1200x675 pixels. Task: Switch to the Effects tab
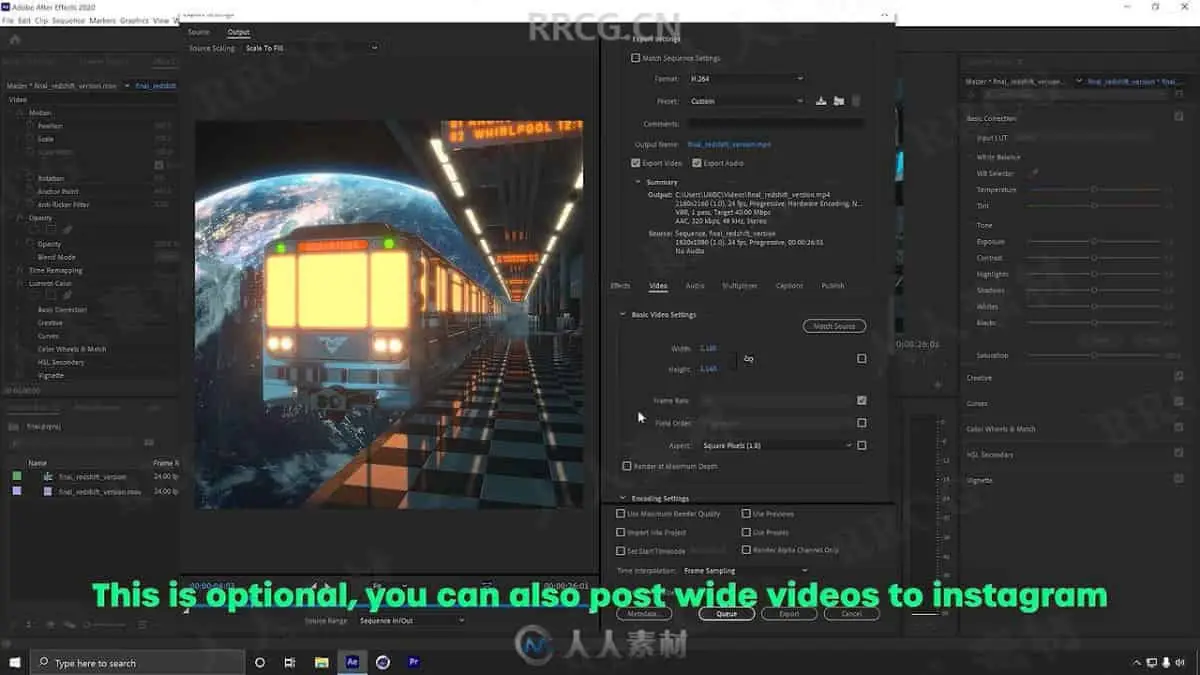tap(620, 286)
